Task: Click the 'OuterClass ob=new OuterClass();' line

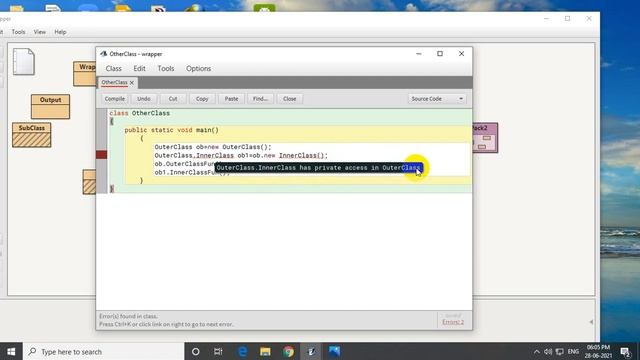Action: click(213, 147)
